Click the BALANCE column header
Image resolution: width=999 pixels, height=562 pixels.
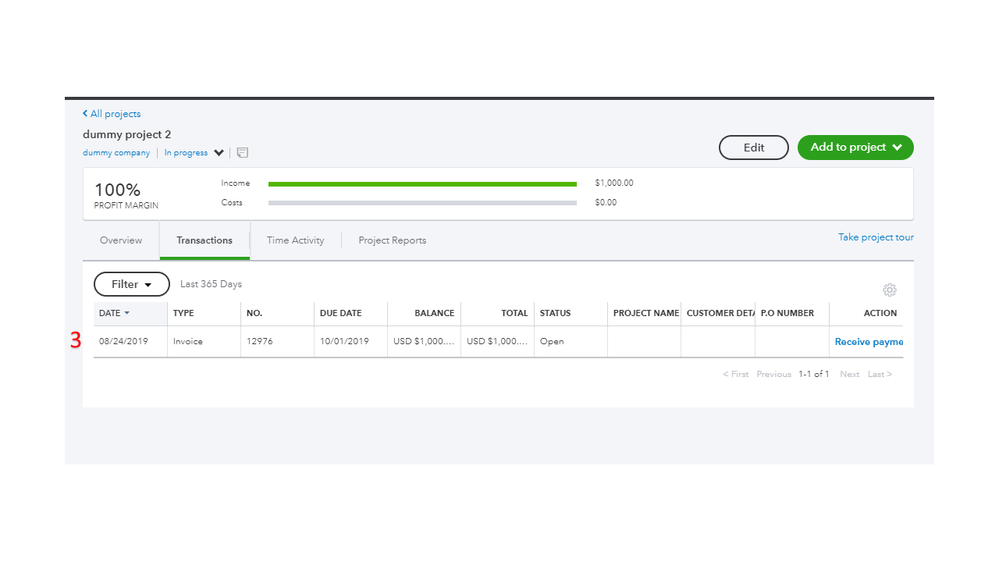[424, 313]
